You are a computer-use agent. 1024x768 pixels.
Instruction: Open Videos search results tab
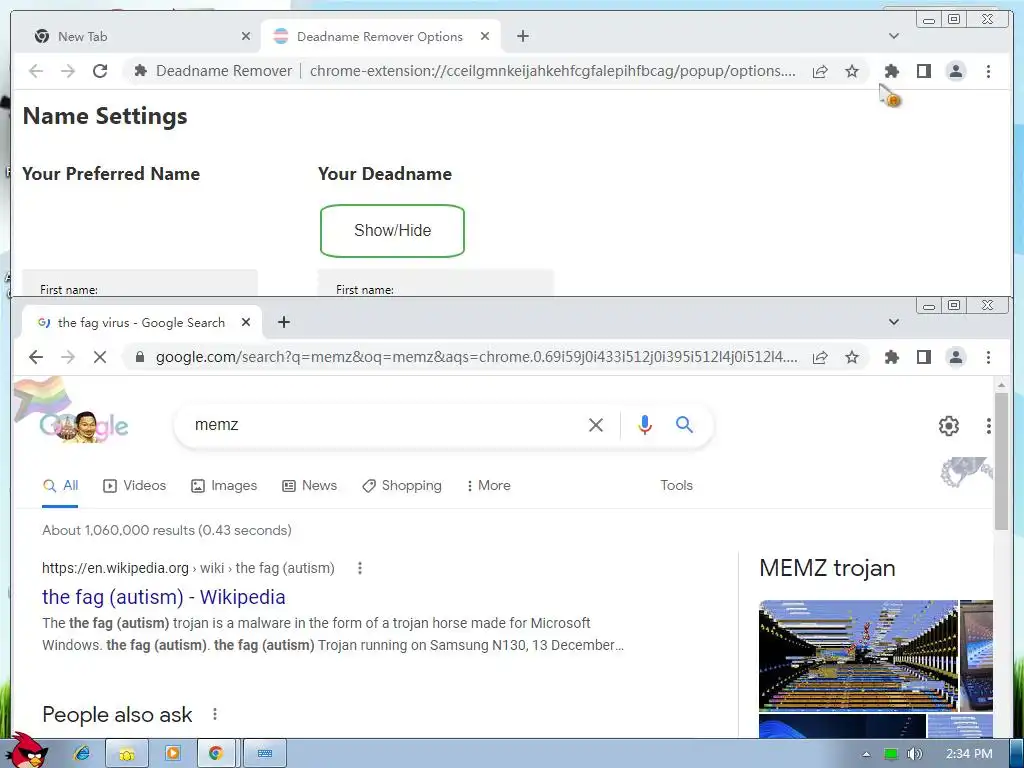click(x=135, y=485)
